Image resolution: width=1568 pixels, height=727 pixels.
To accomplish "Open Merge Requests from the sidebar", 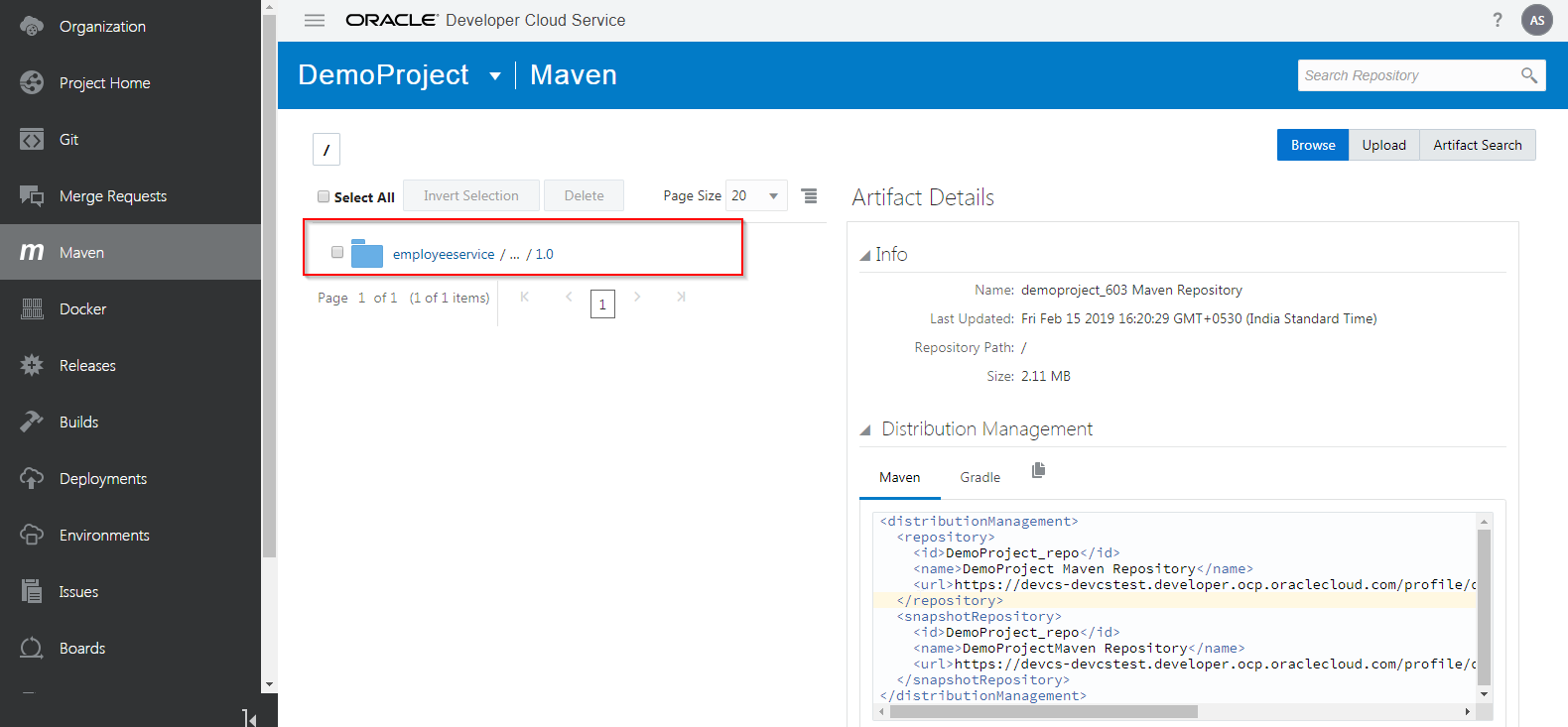I will [113, 196].
